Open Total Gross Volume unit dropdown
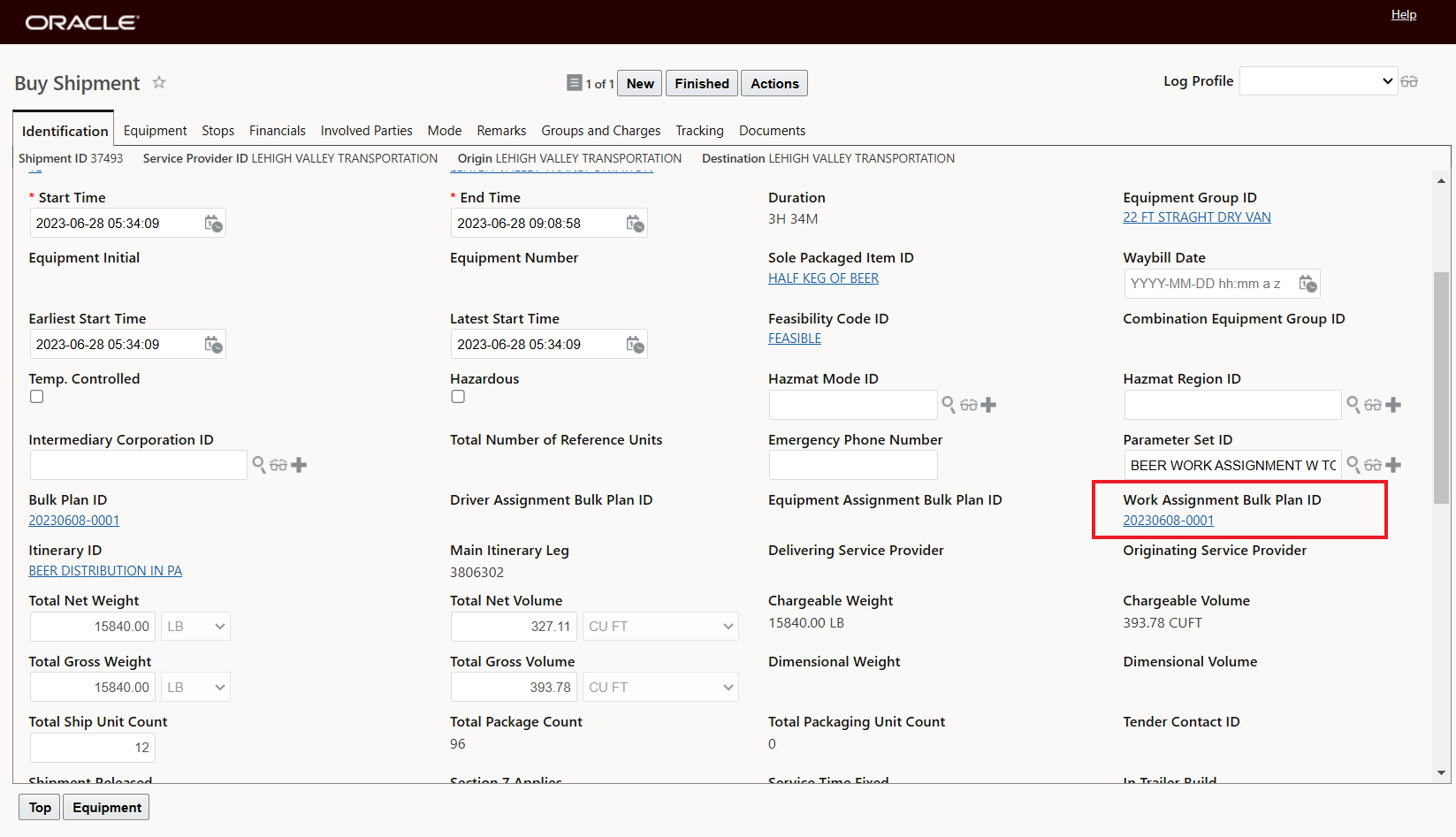This screenshot has width=1456, height=837. (660, 688)
